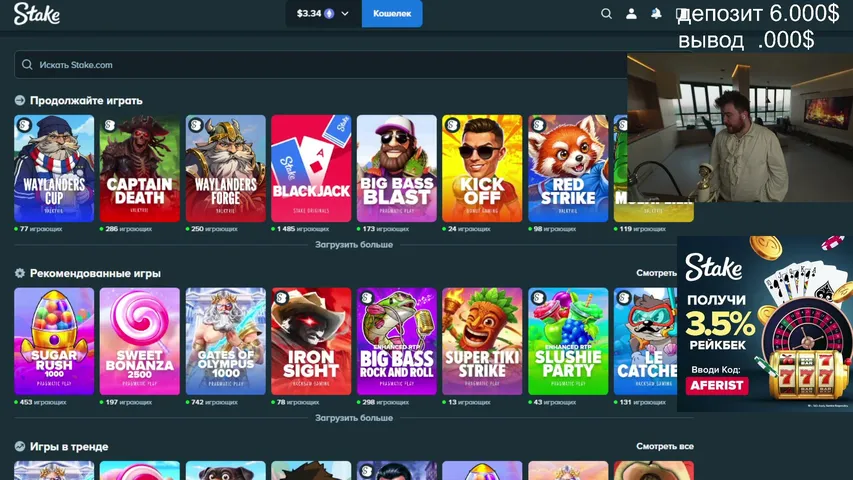Click the Продолжайте играть section icon
Image resolution: width=853 pixels, height=480 pixels.
click(20, 100)
